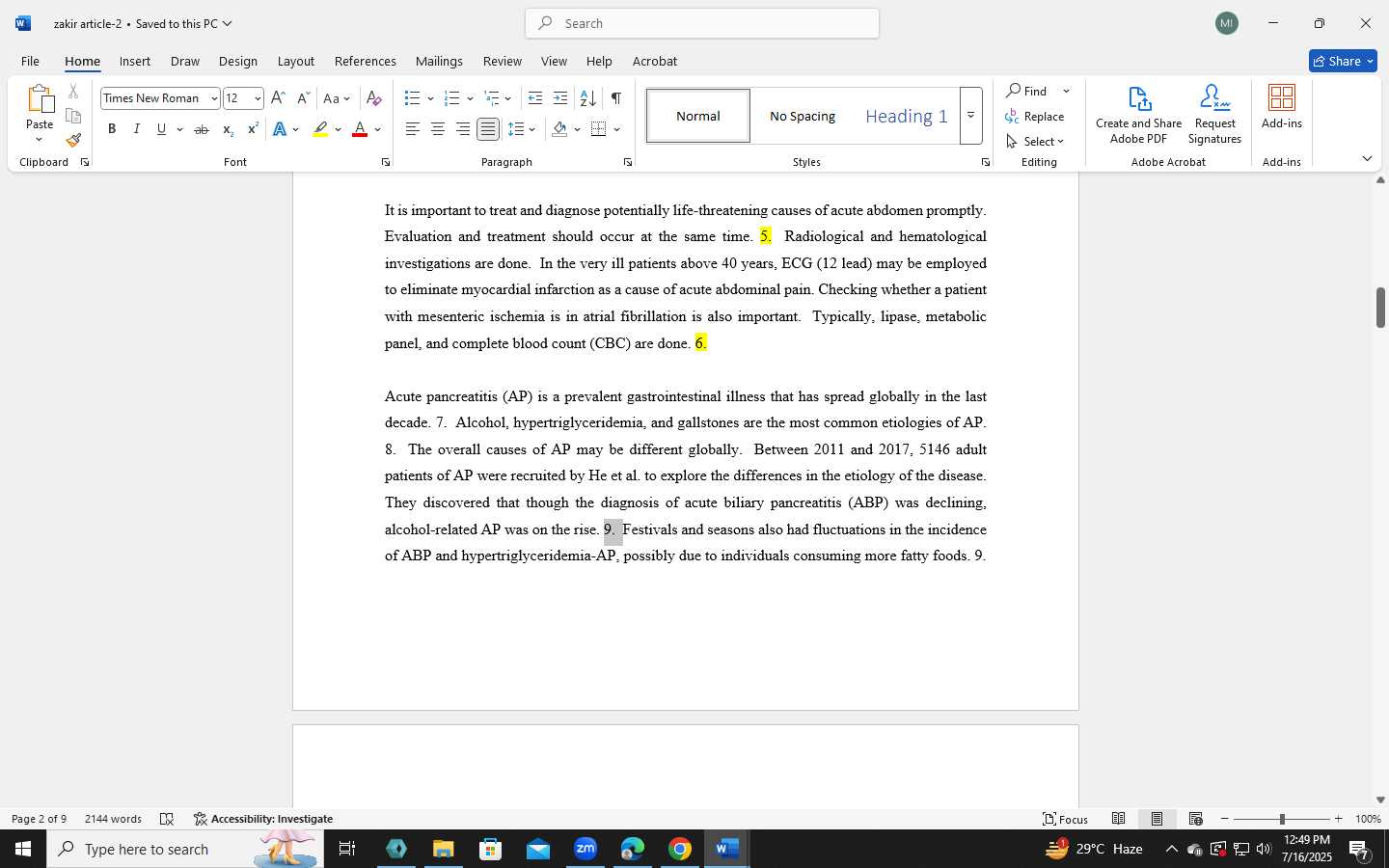
Task: Toggle Bold formatting
Action: point(112,129)
